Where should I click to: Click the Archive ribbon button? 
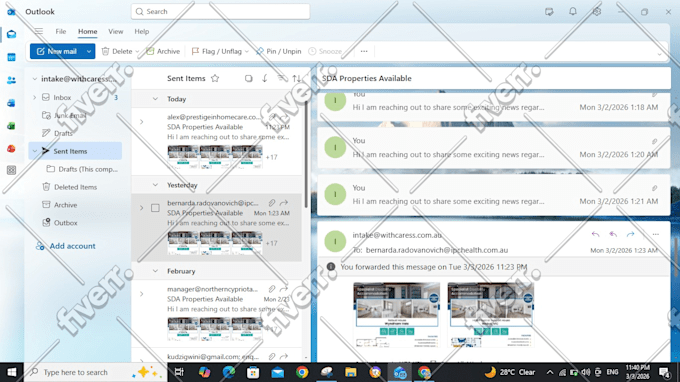[x=163, y=51]
